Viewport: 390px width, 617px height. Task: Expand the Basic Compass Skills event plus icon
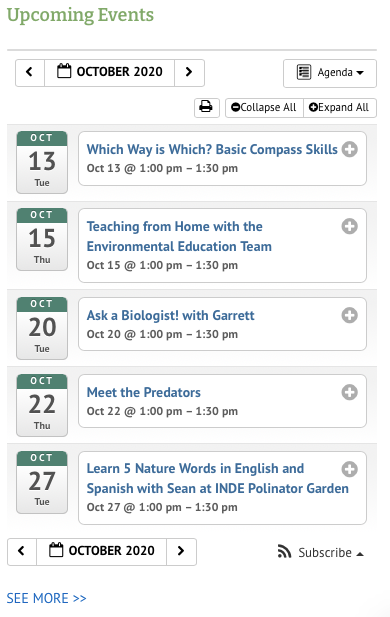pos(349,149)
